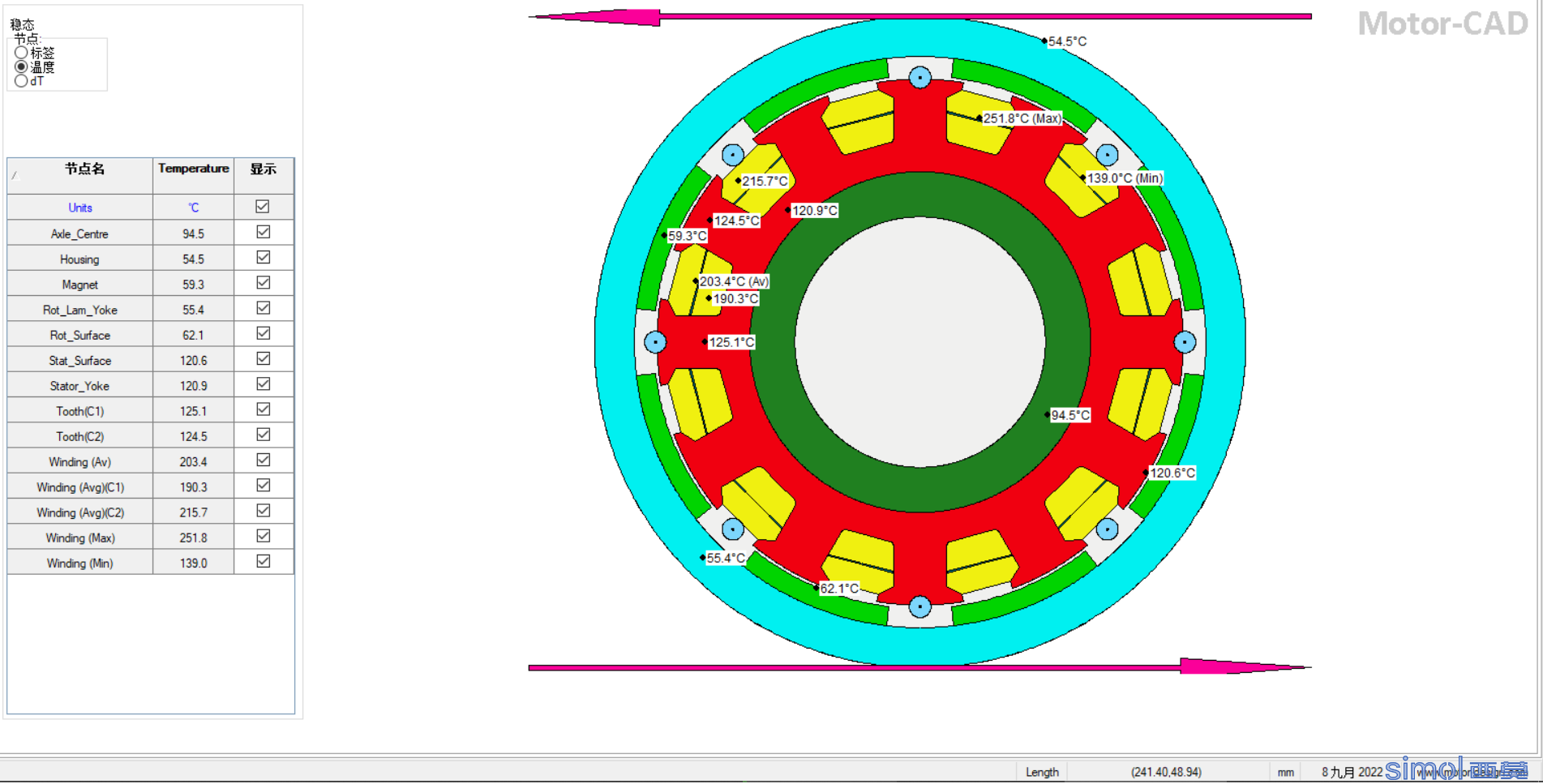Screen dimensions: 1543x784
Task: Select the Stator_Yoke node name cell
Action: click(x=80, y=386)
